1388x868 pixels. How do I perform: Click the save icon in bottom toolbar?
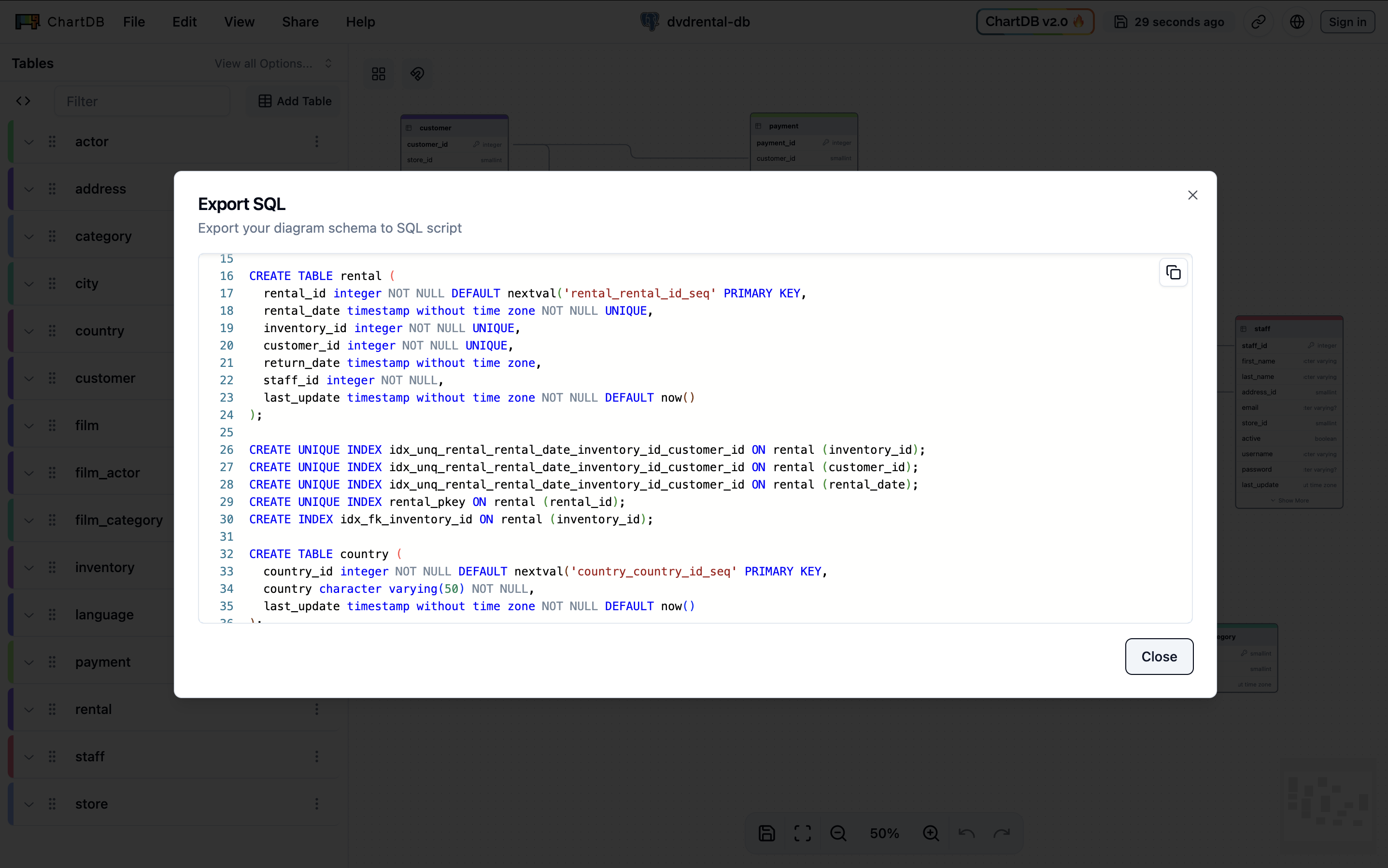(x=766, y=833)
